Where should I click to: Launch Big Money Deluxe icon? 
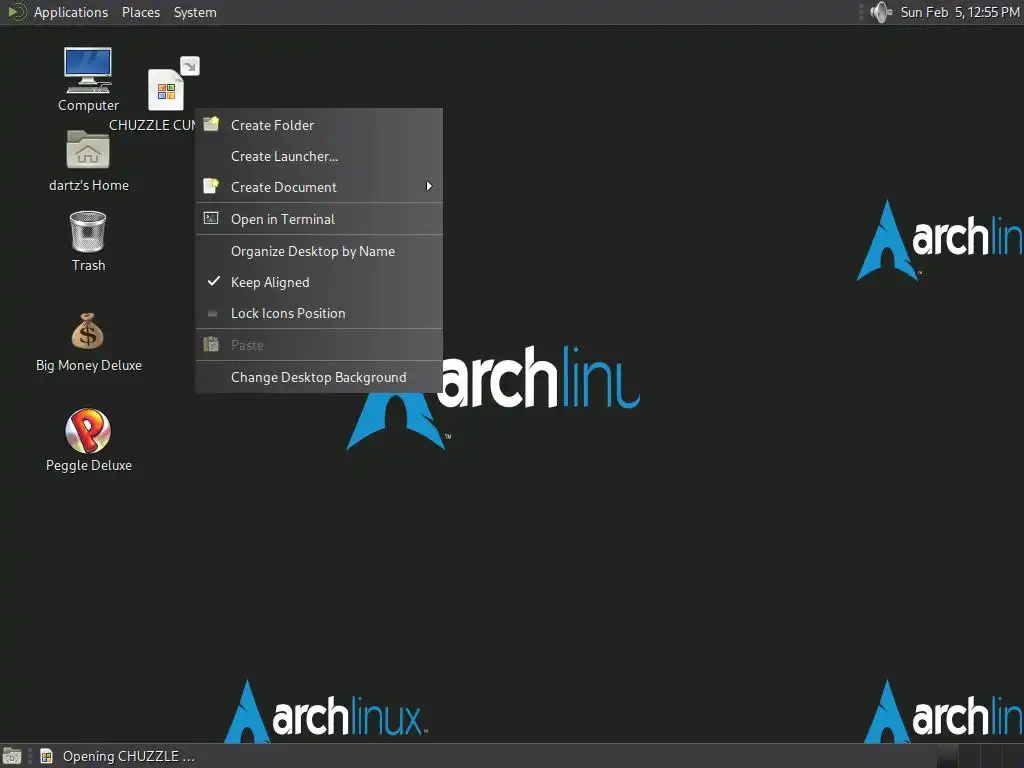click(88, 331)
